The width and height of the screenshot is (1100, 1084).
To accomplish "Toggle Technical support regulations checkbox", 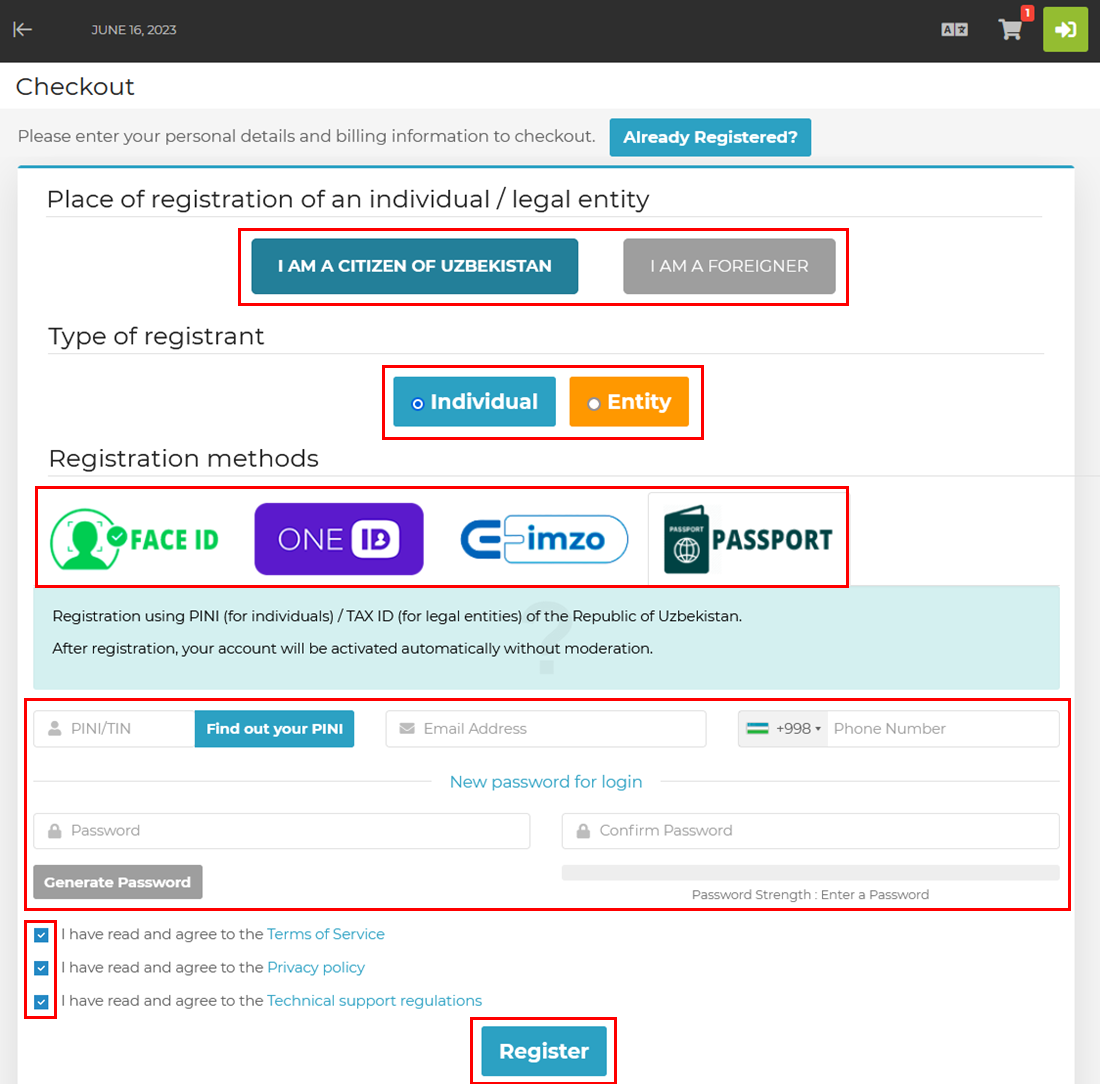I will 41,1002.
